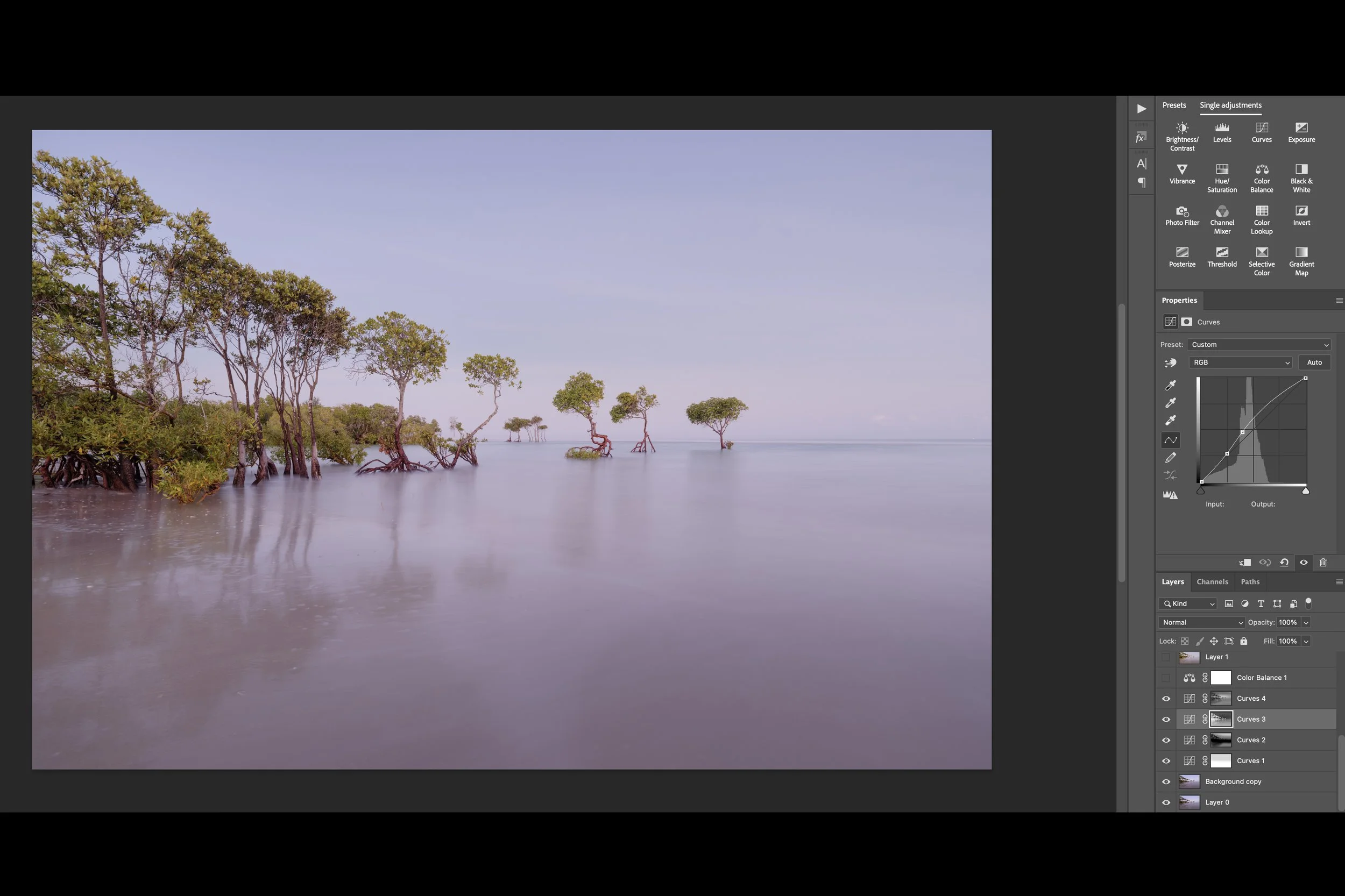Select the pencil draw-curve tool

pyautogui.click(x=1170, y=458)
